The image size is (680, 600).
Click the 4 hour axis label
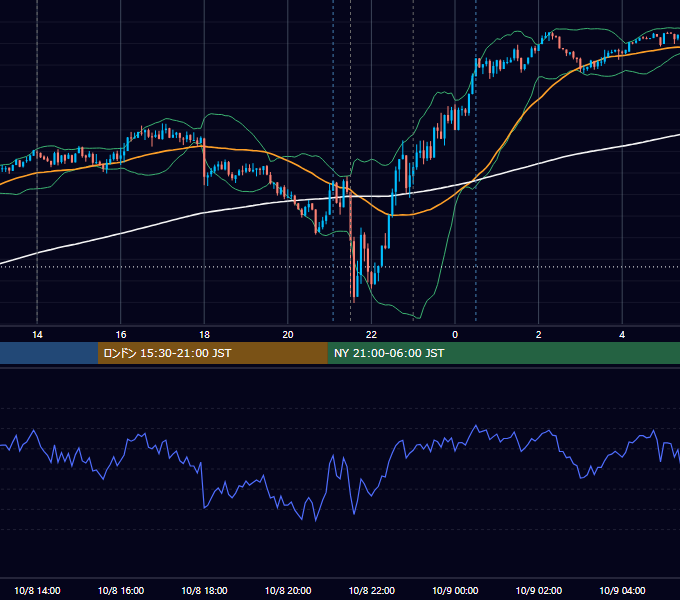622,335
